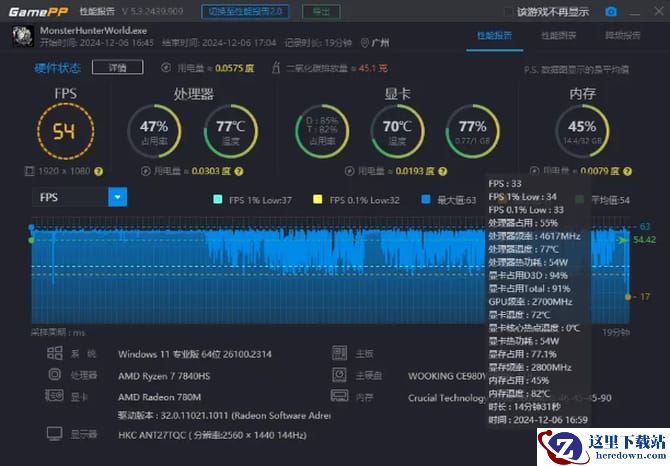This screenshot has height=466, width=670.
Task: Click the CO2 emission icon near 45.1 克
Action: click(x=276, y=67)
